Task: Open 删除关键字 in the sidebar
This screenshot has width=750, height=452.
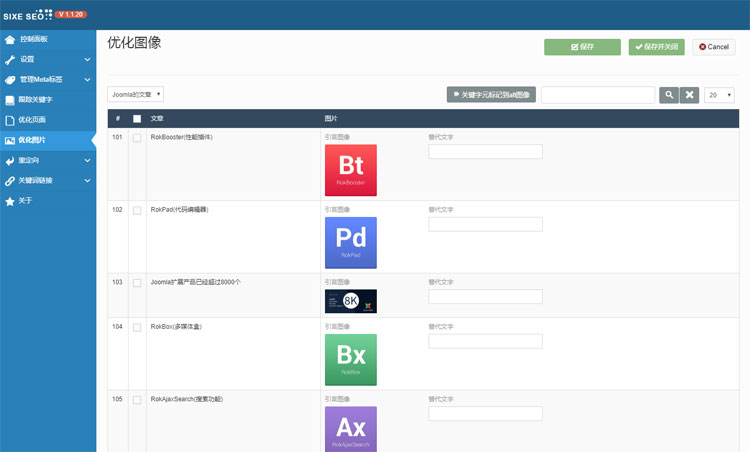Action: pos(35,100)
